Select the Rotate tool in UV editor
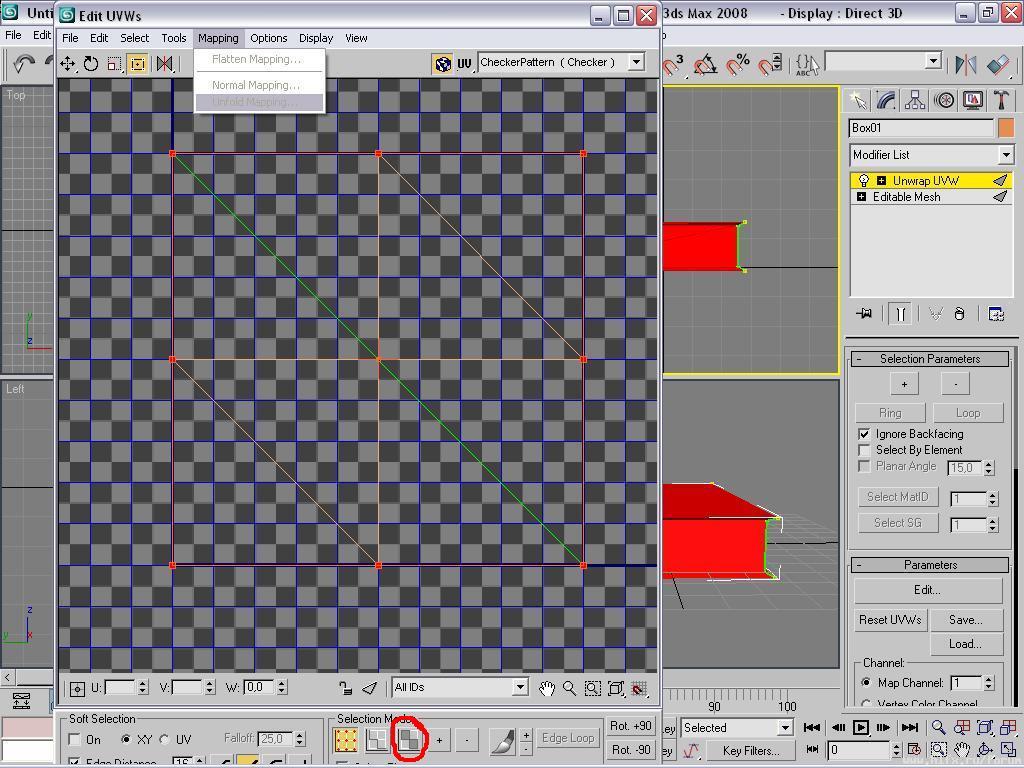 [91, 64]
